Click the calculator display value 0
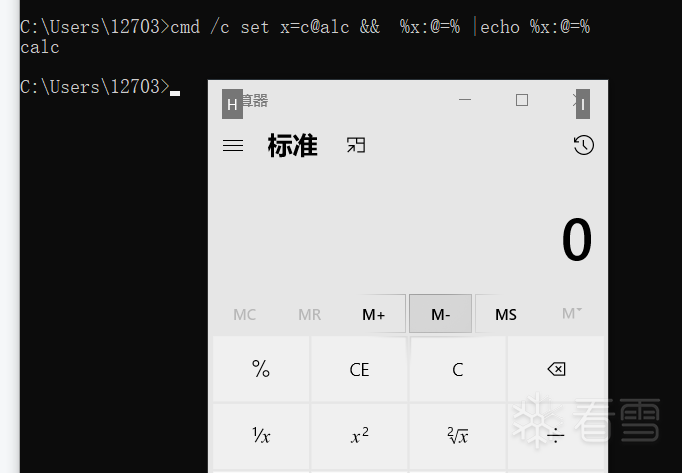This screenshot has height=473, width=682. point(576,240)
